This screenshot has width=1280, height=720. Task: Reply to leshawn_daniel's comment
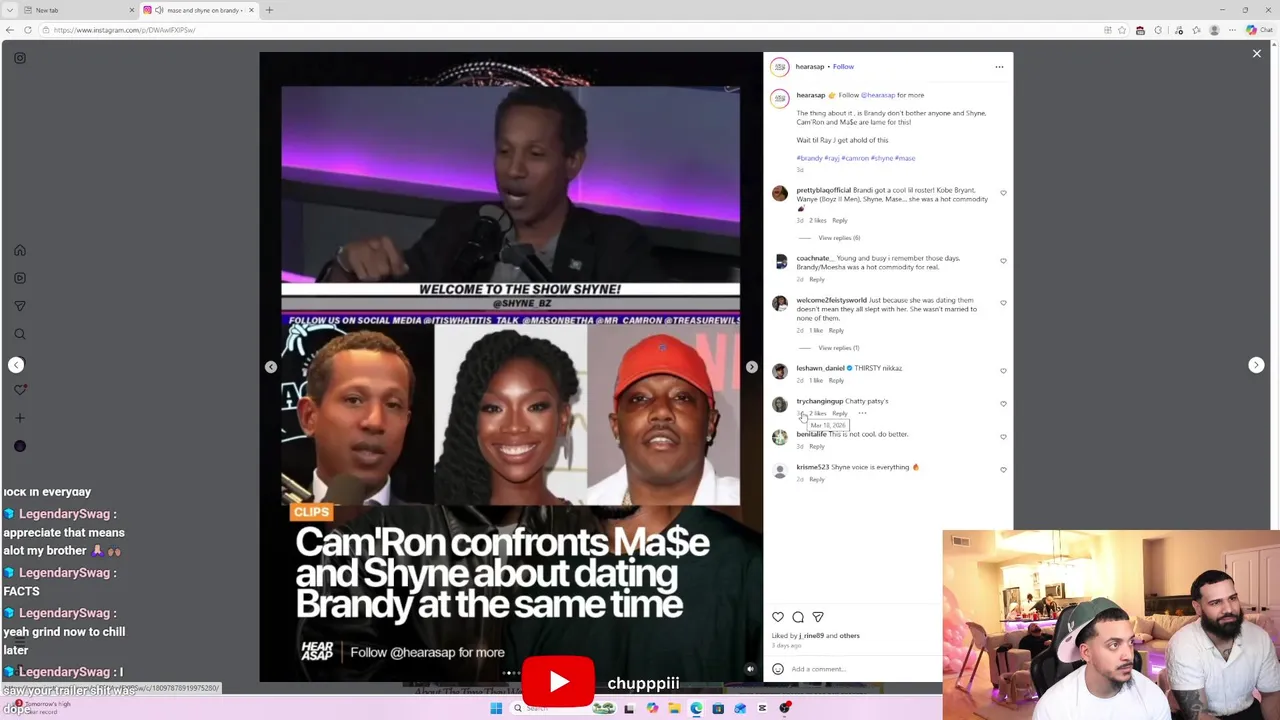(x=836, y=380)
